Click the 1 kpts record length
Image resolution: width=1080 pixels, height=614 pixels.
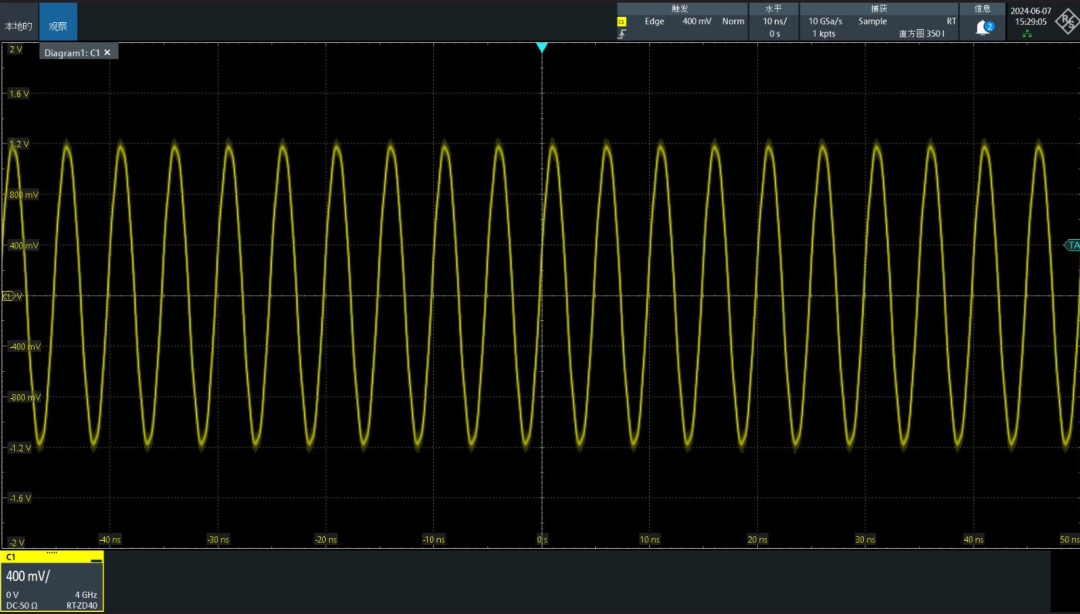point(823,34)
